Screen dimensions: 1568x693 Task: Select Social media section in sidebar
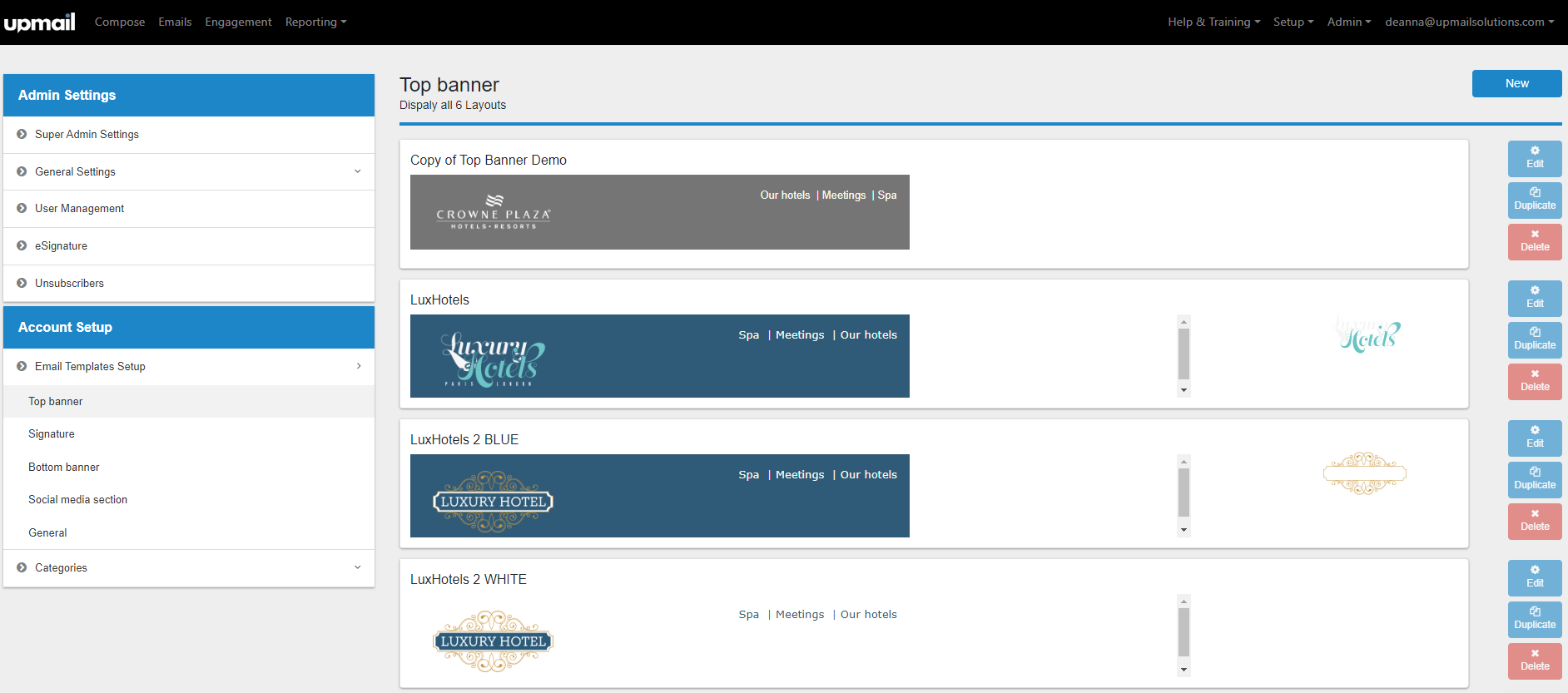pos(189,499)
